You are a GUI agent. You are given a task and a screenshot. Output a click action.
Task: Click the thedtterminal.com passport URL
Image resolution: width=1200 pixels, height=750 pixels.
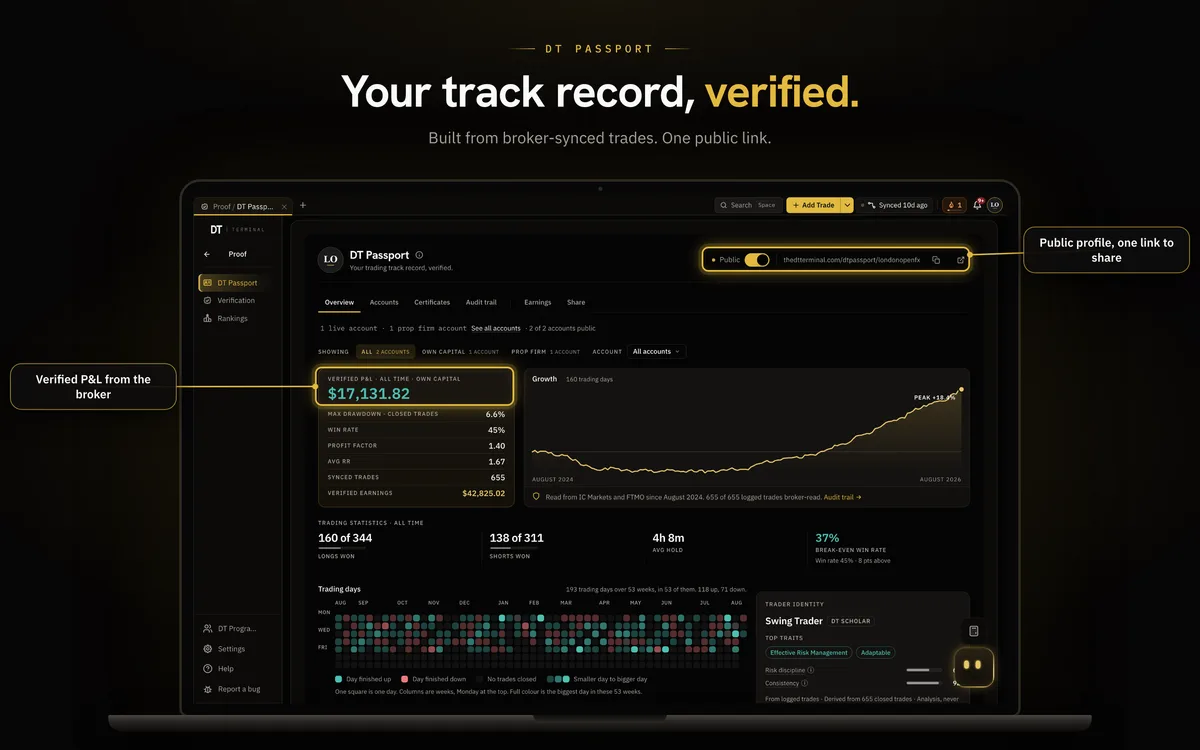(850, 260)
